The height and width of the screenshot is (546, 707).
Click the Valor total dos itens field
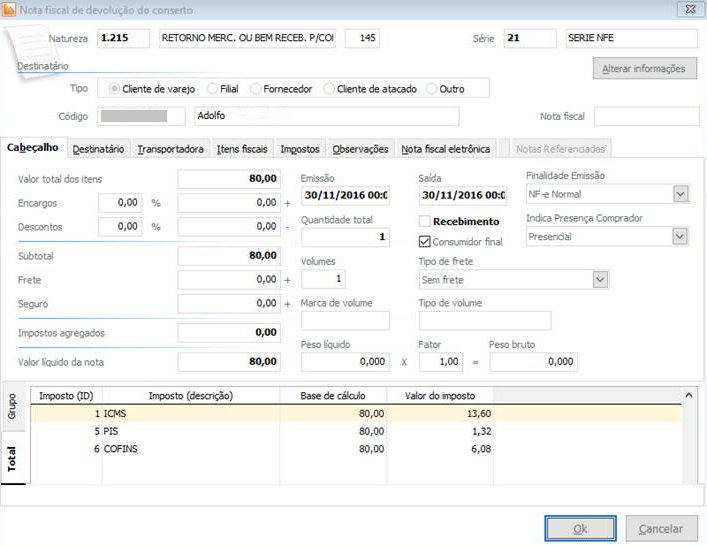point(229,179)
